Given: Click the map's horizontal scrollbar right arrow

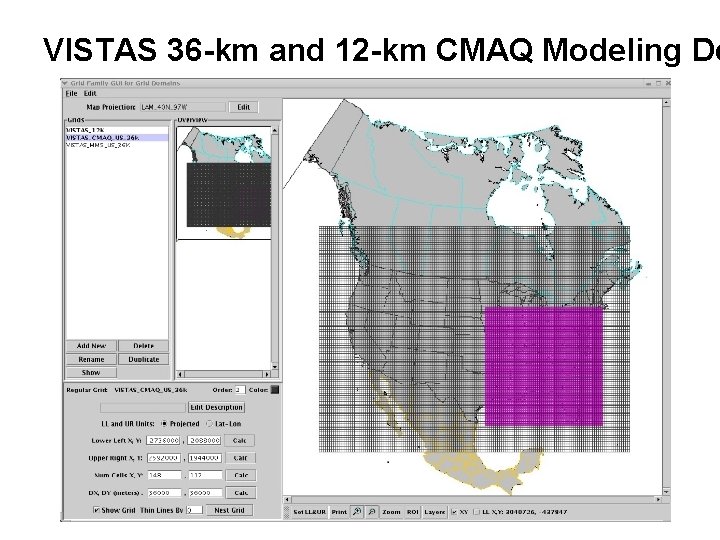Looking at the screenshot, I should click(x=658, y=499).
